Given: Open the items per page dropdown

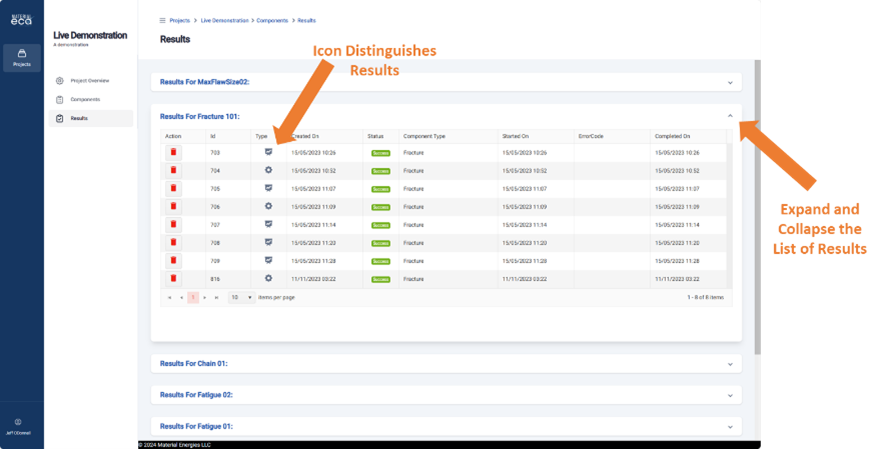Looking at the screenshot, I should point(241,297).
